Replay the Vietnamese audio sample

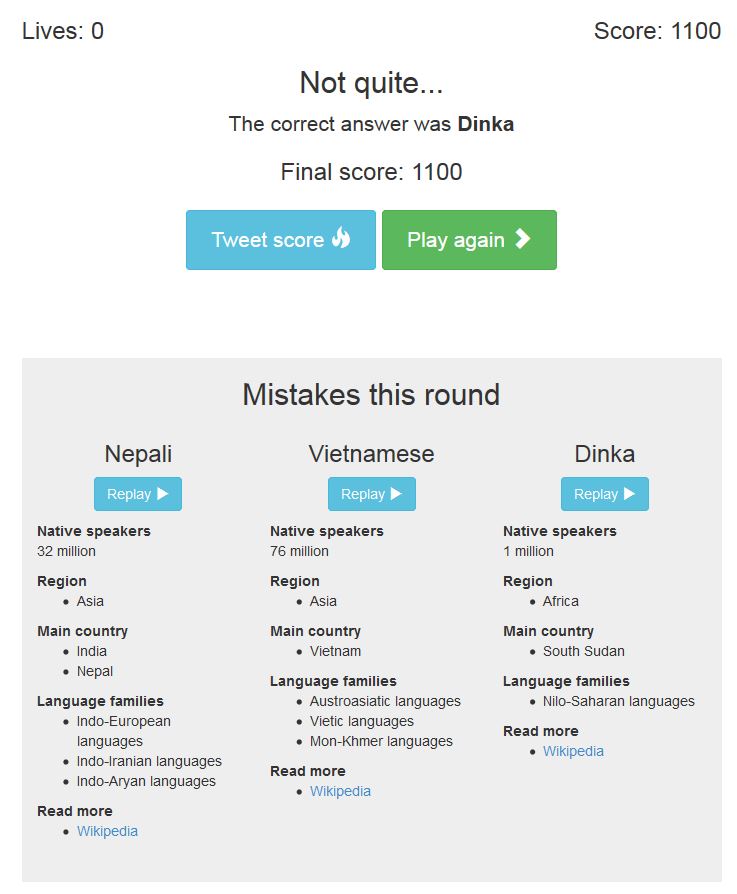371,494
